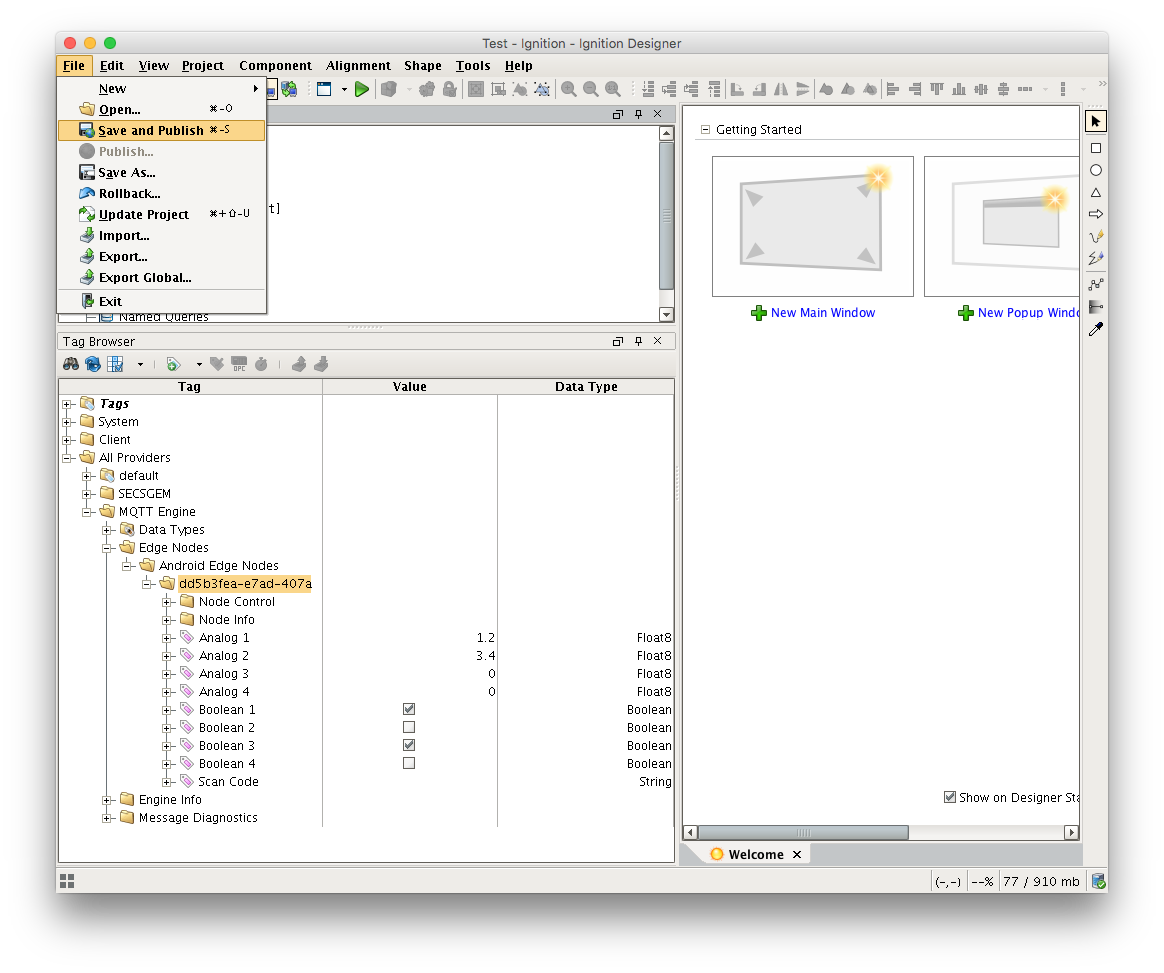Image resolution: width=1164 pixels, height=973 pixels.
Task: Click the project browser vertical scrollbar thumb
Action: 667,216
